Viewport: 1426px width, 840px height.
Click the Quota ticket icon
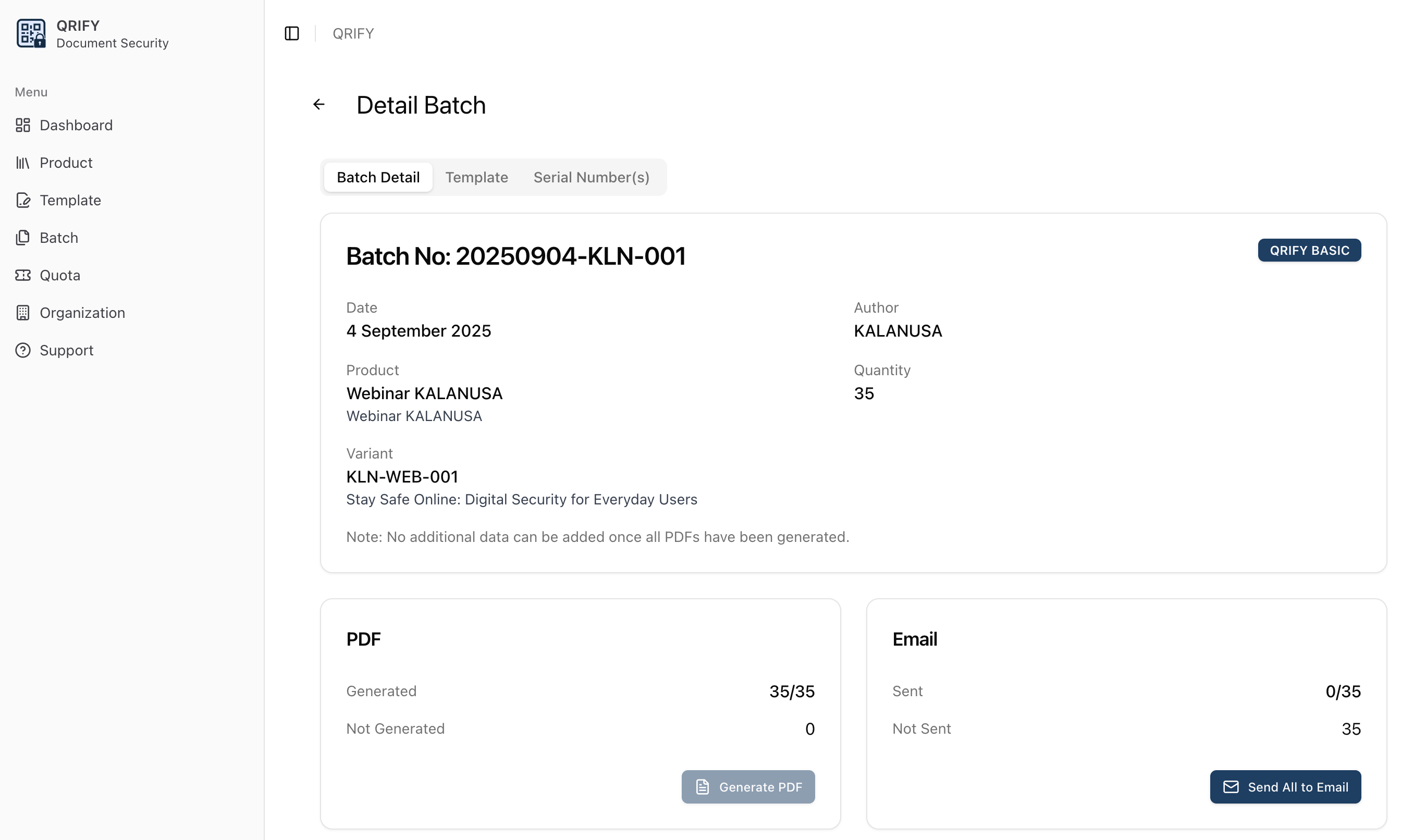coord(22,276)
